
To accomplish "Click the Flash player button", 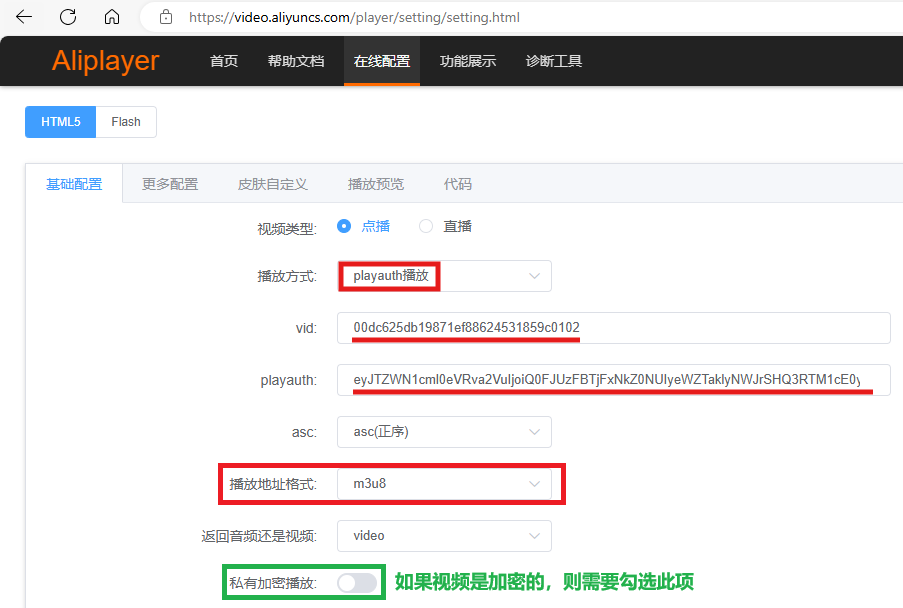I will [x=126, y=122].
